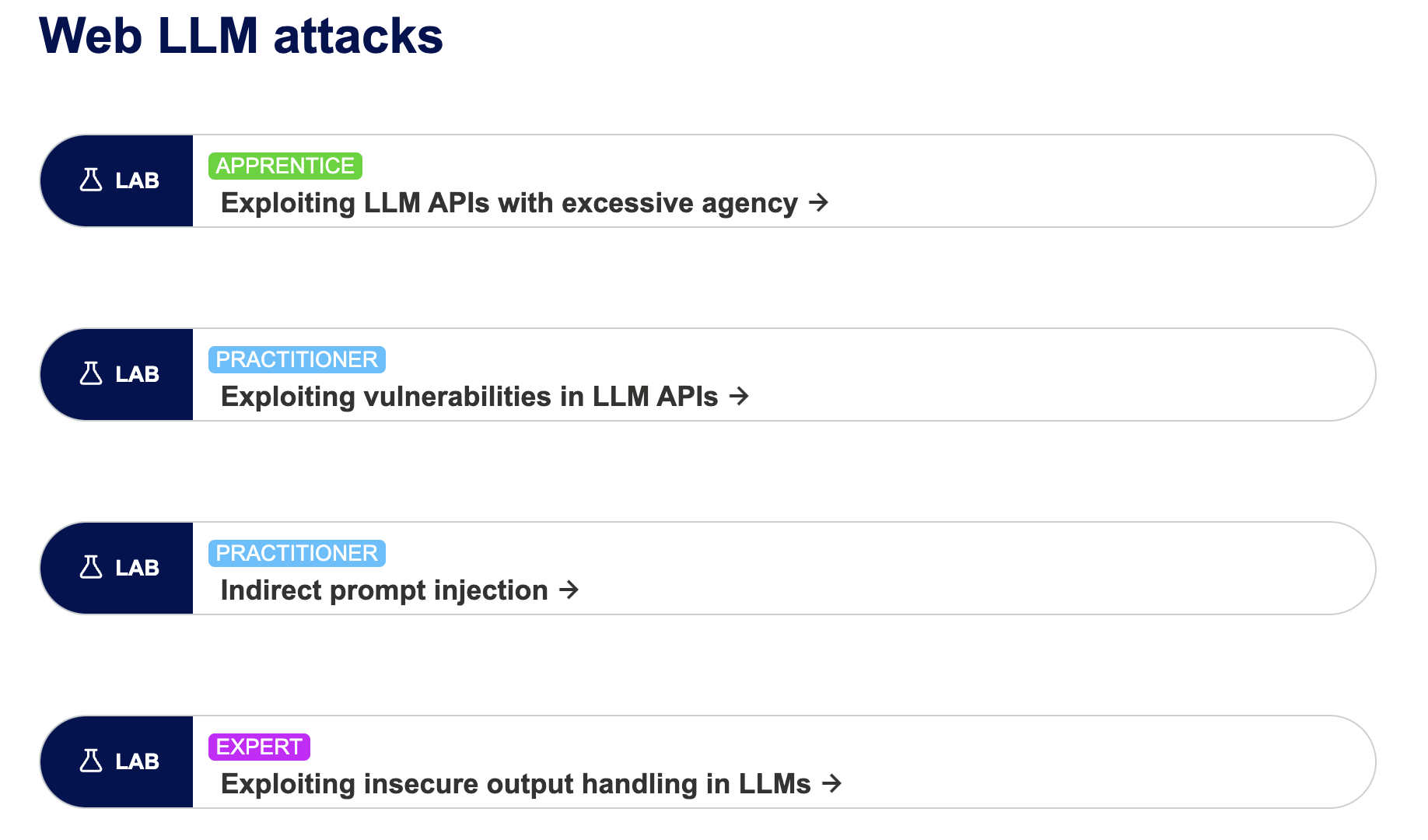Click the flask icon in the Expert lab row
This screenshot has width=1428, height=840.
pos(91,761)
